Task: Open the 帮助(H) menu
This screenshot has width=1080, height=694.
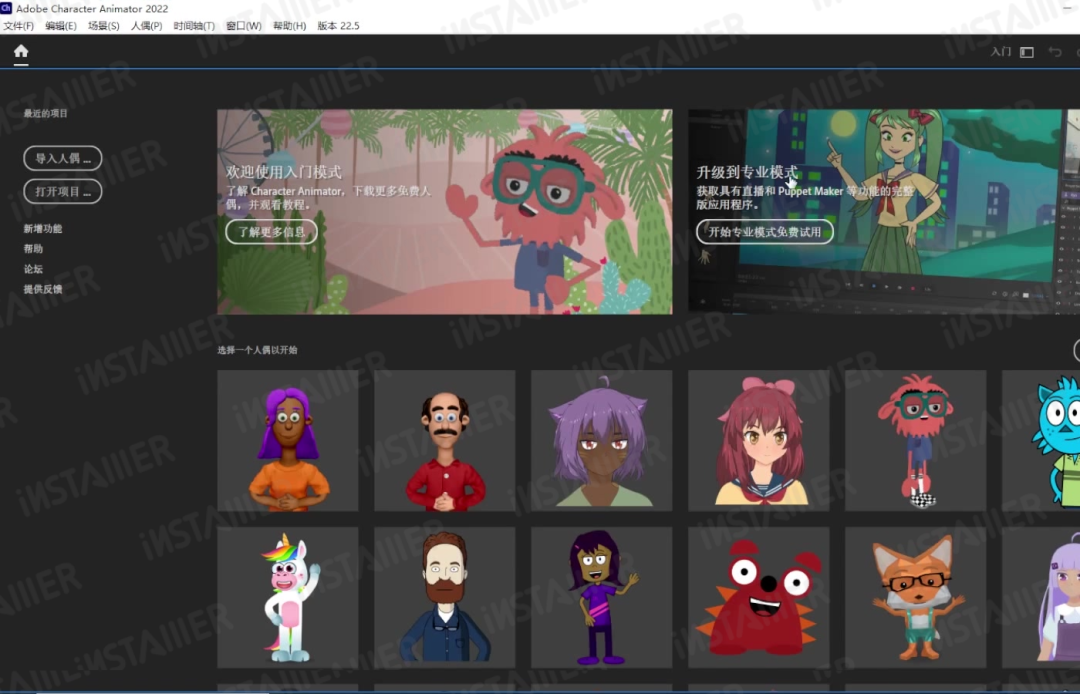Action: tap(289, 25)
